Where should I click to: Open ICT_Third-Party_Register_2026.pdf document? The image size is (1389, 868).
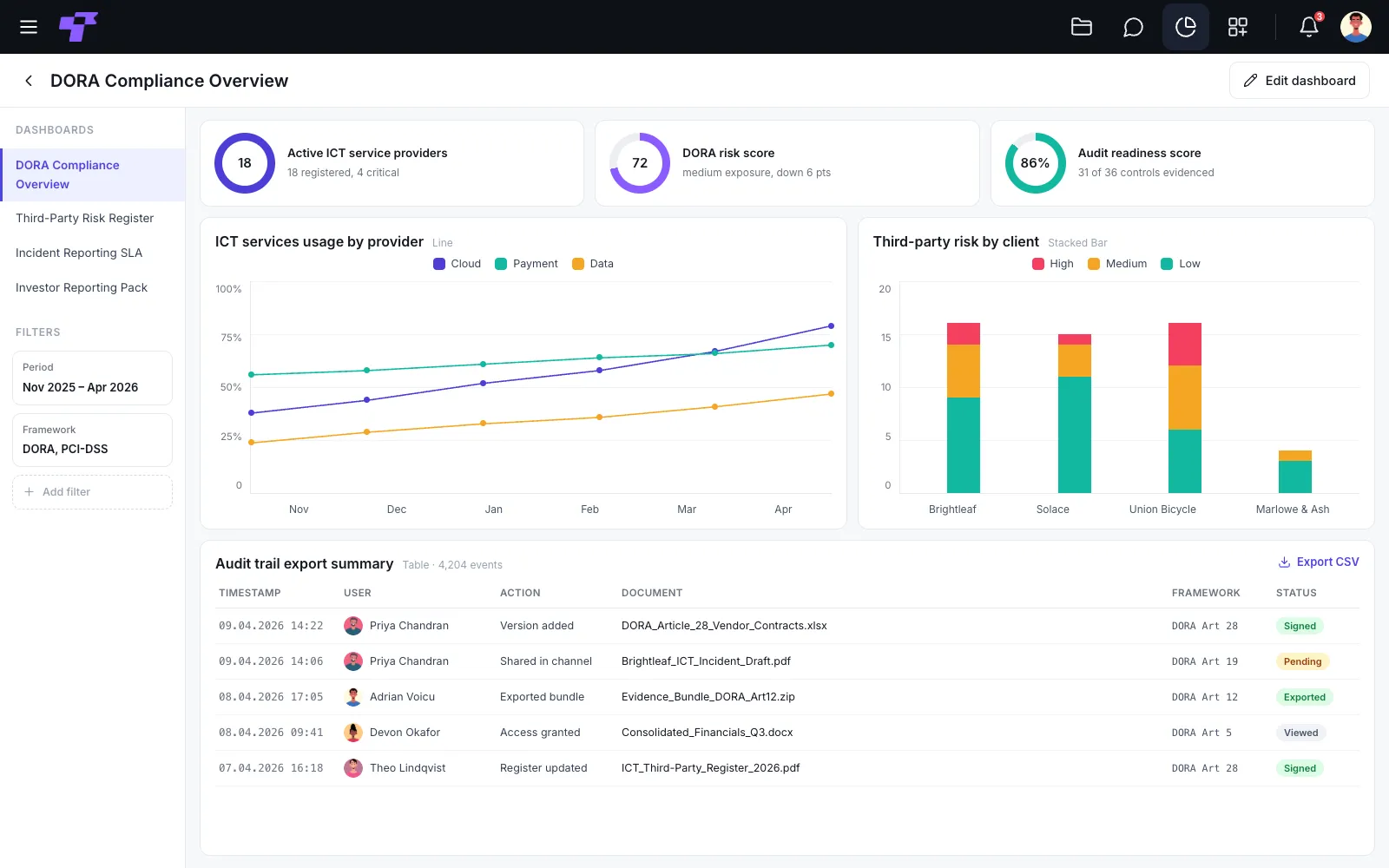711,768
